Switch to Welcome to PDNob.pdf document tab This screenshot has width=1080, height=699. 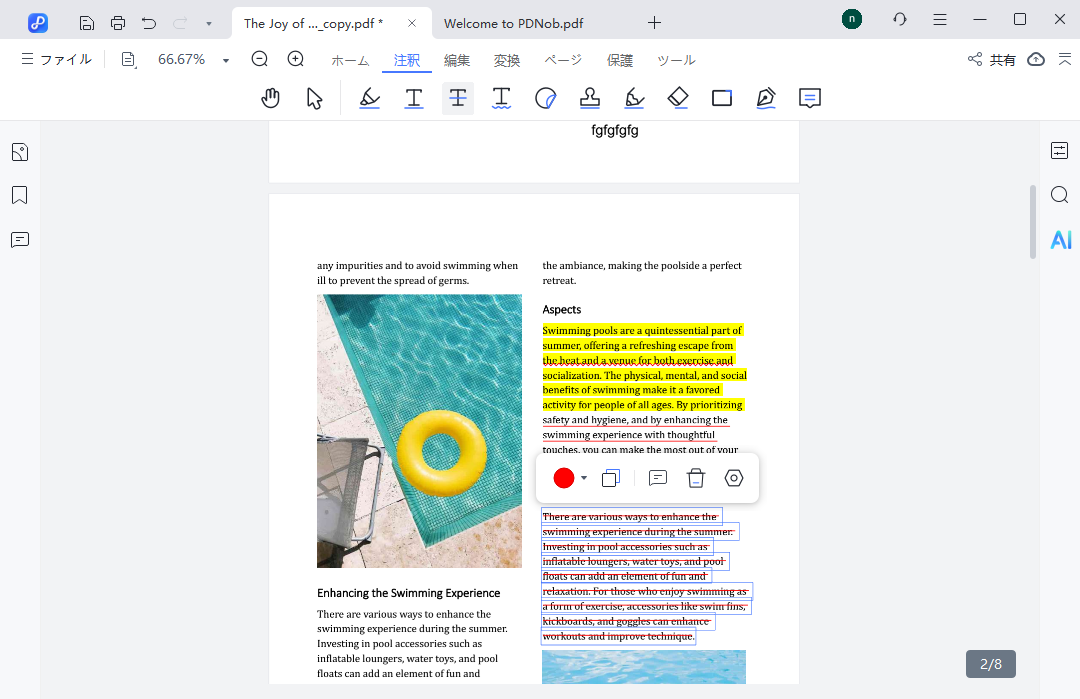click(527, 22)
